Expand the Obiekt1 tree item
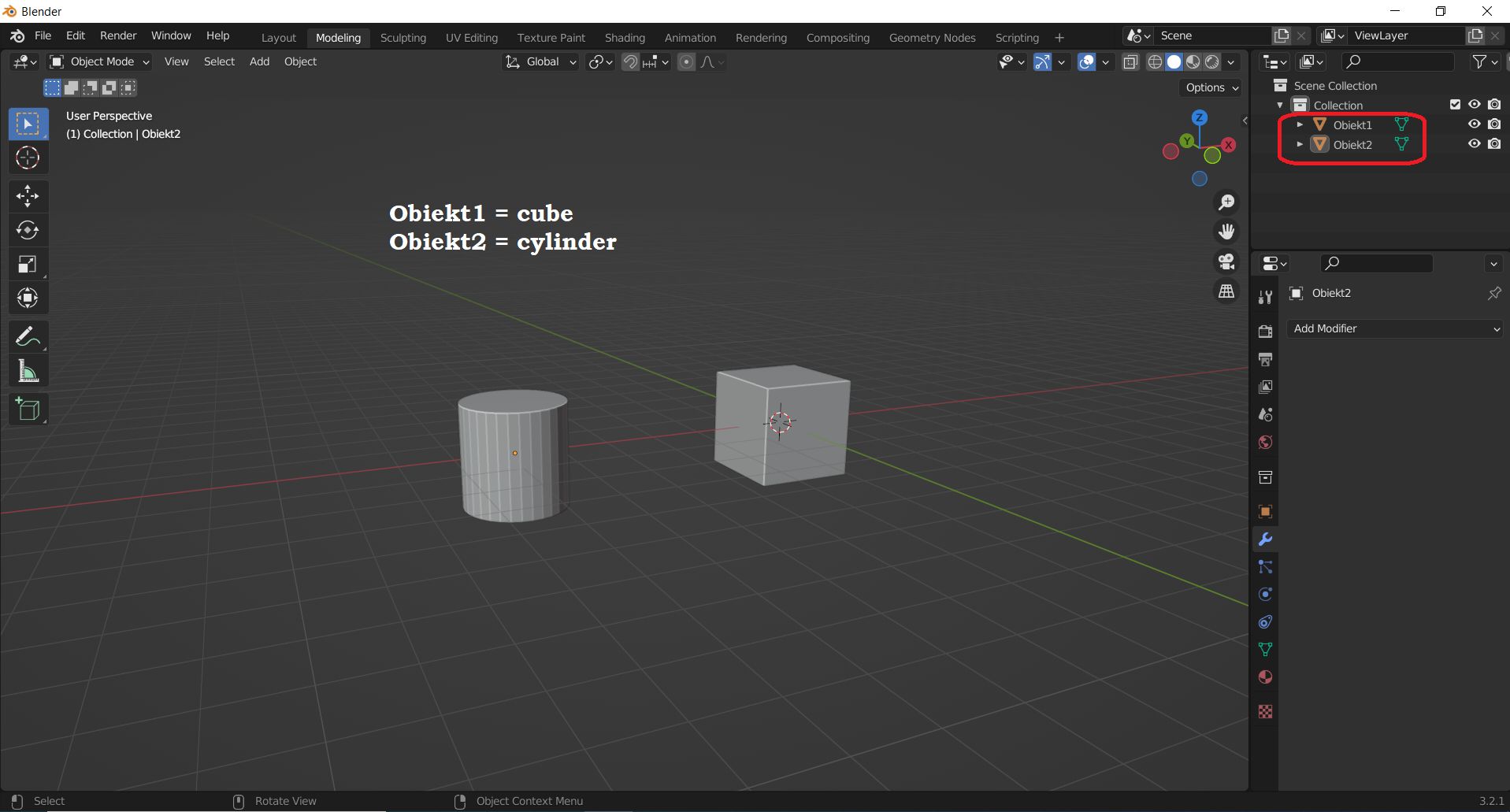This screenshot has height=812, width=1510. (1300, 124)
